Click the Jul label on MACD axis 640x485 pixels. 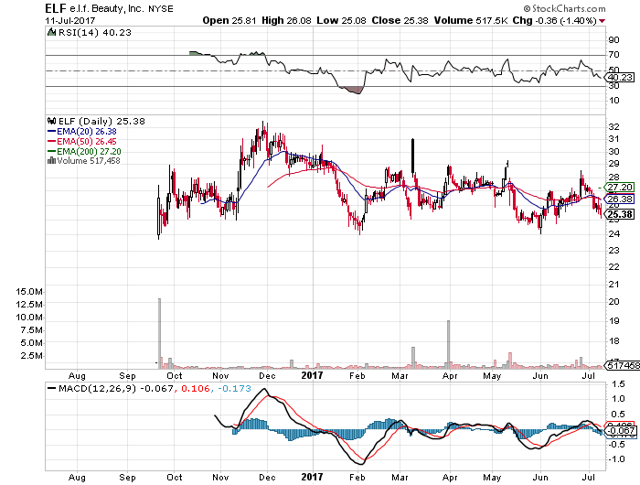click(x=588, y=477)
